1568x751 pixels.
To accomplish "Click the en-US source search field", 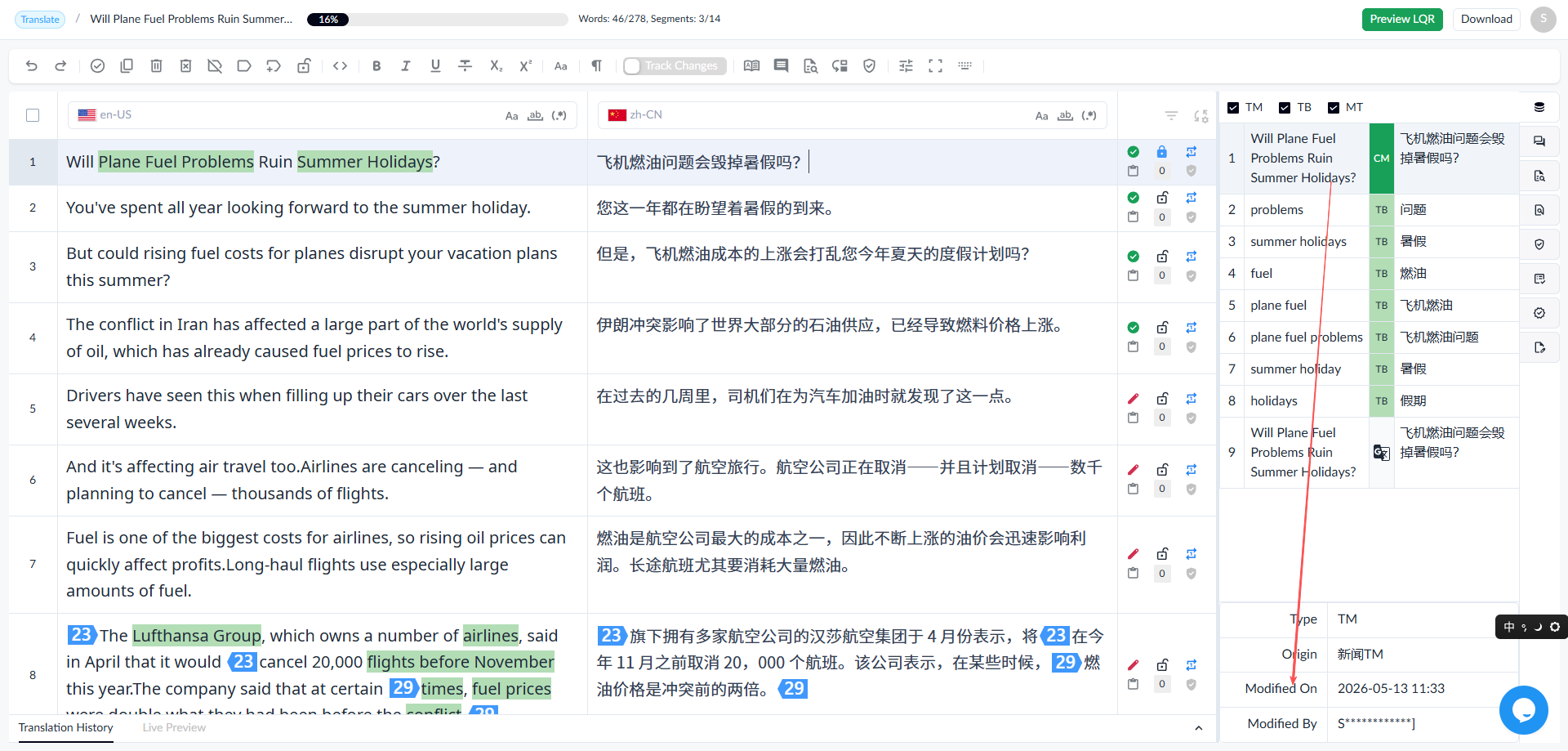I will (323, 115).
